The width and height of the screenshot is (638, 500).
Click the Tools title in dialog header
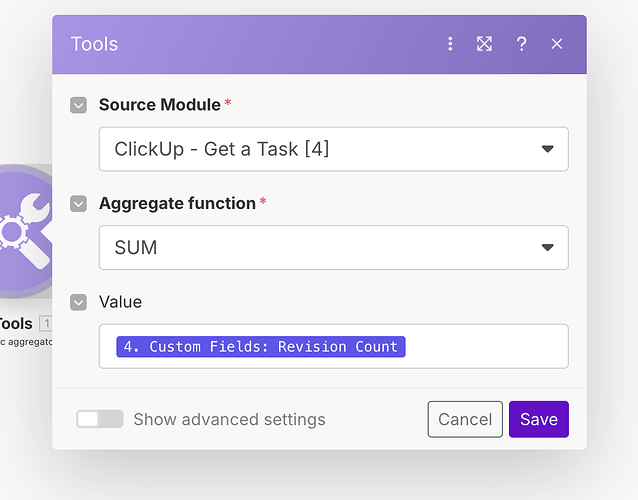94,44
